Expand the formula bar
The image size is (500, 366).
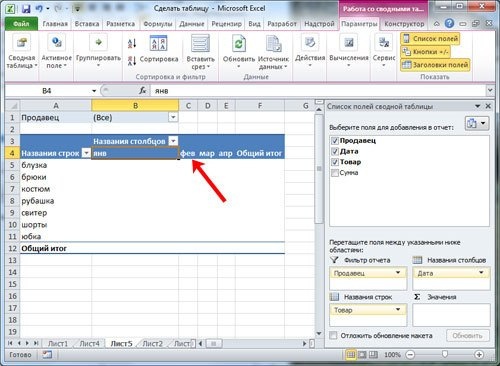pyautogui.click(x=490, y=90)
